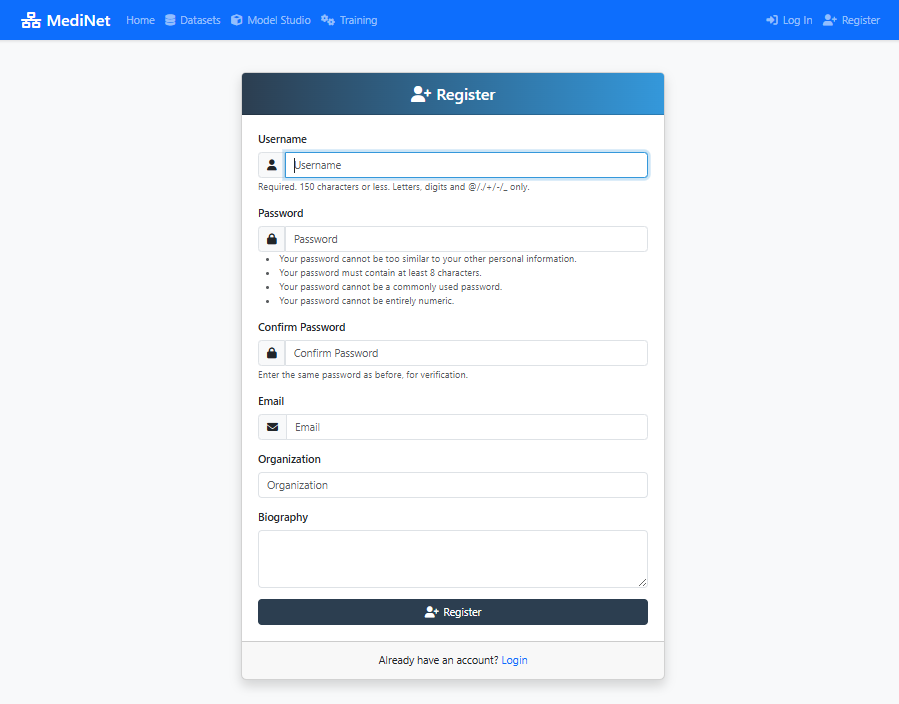Click inside the Biography text area

[x=452, y=558]
